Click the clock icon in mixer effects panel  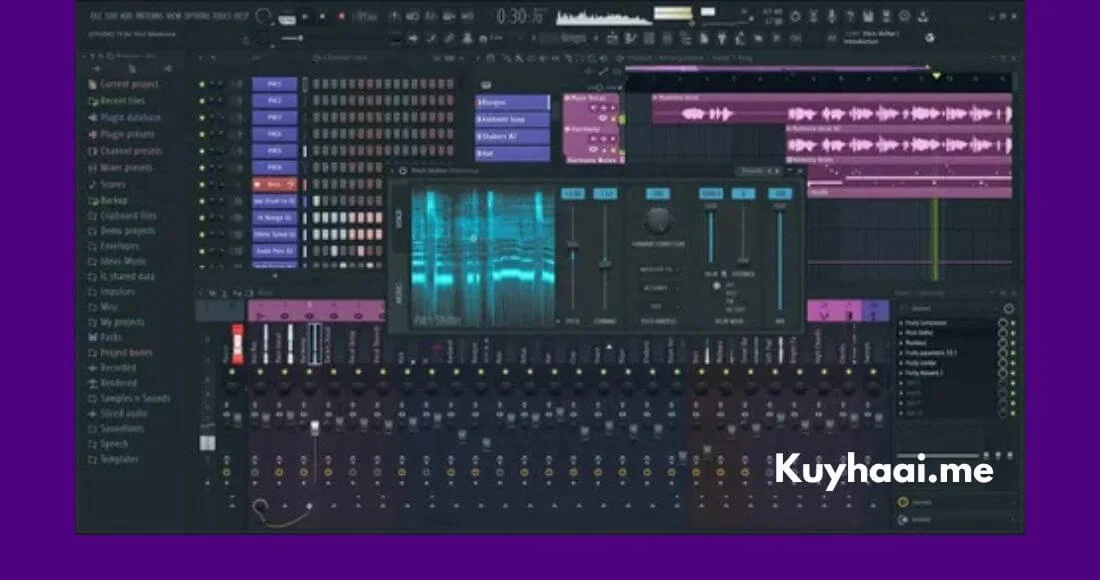click(1009, 308)
